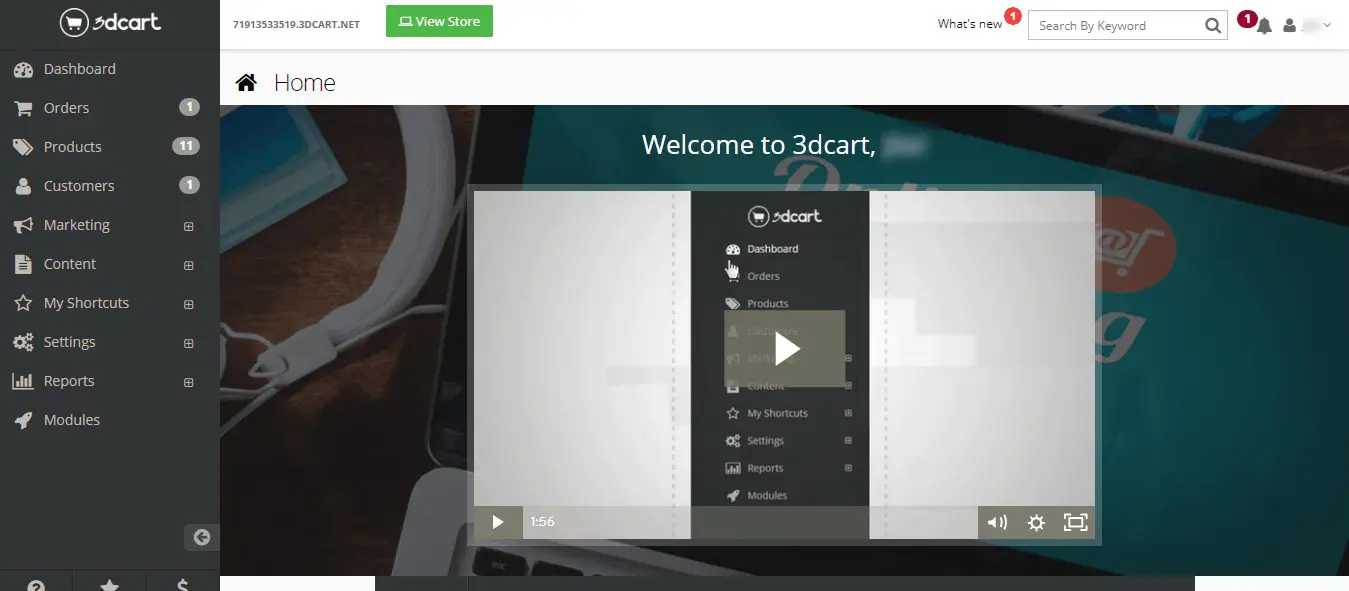
Task: Click the Reports bar chart icon
Action: click(23, 381)
